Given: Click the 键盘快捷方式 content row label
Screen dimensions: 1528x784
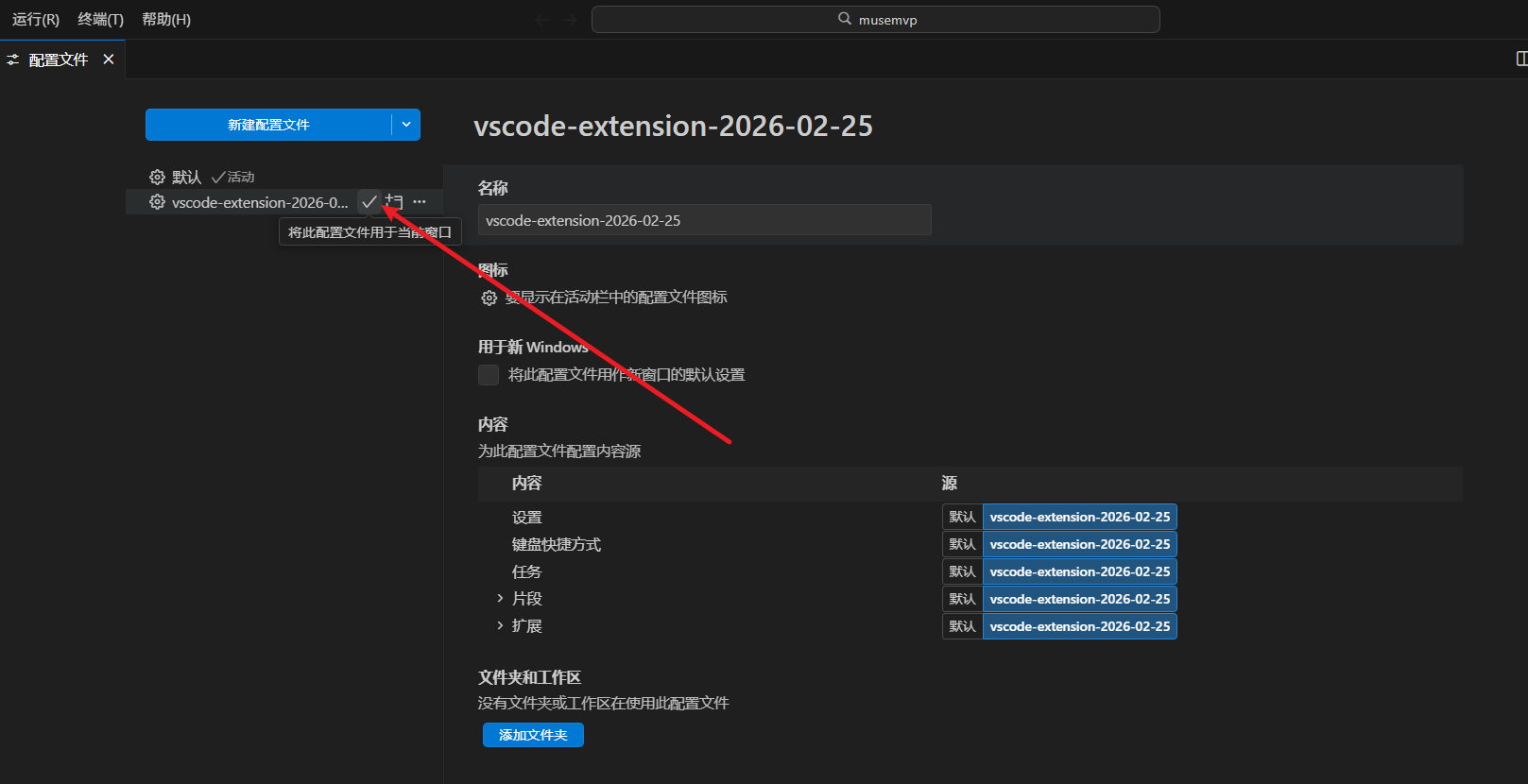Looking at the screenshot, I should (x=557, y=545).
